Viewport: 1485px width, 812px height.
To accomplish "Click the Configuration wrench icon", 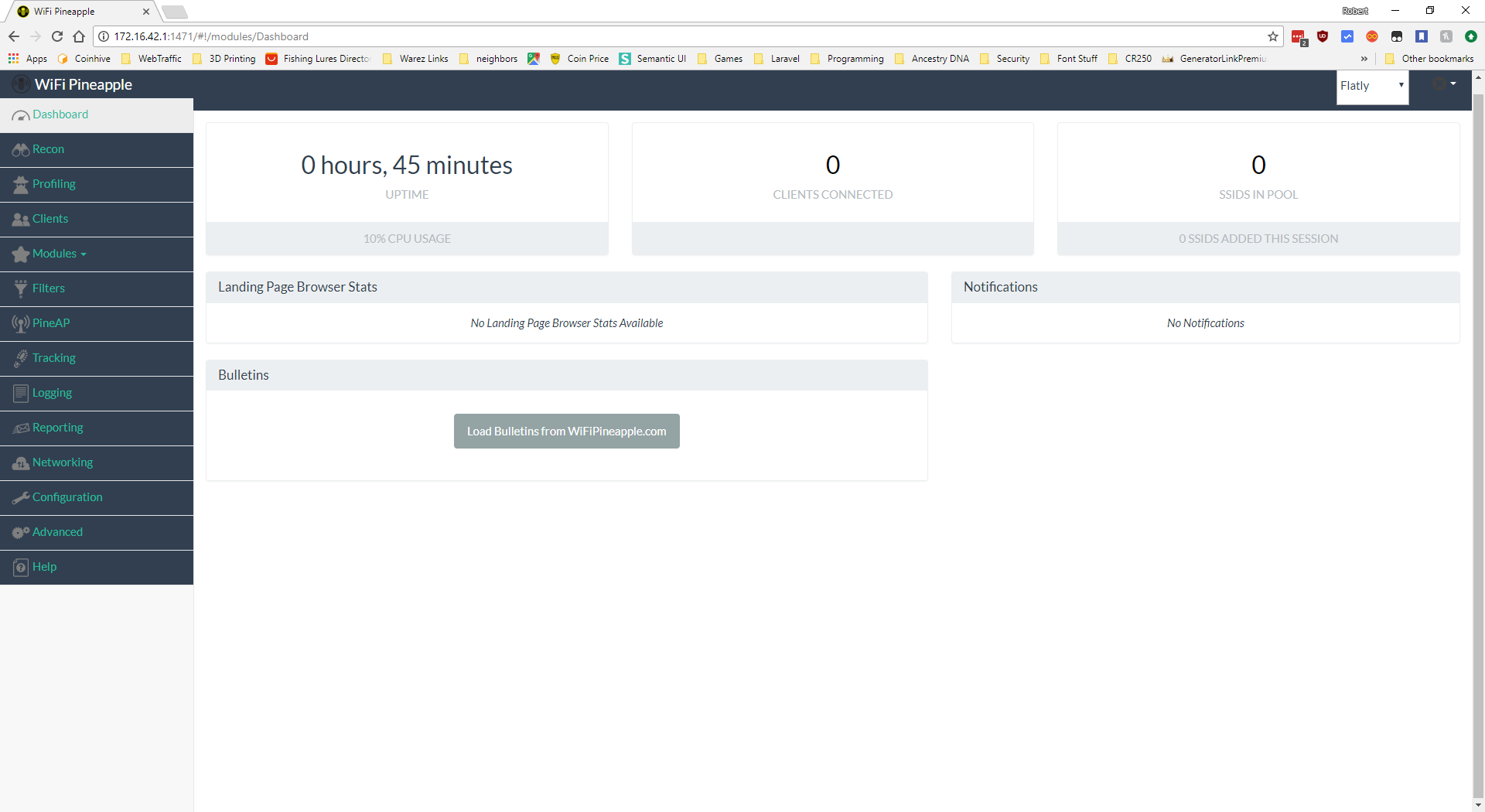I will coord(21,497).
